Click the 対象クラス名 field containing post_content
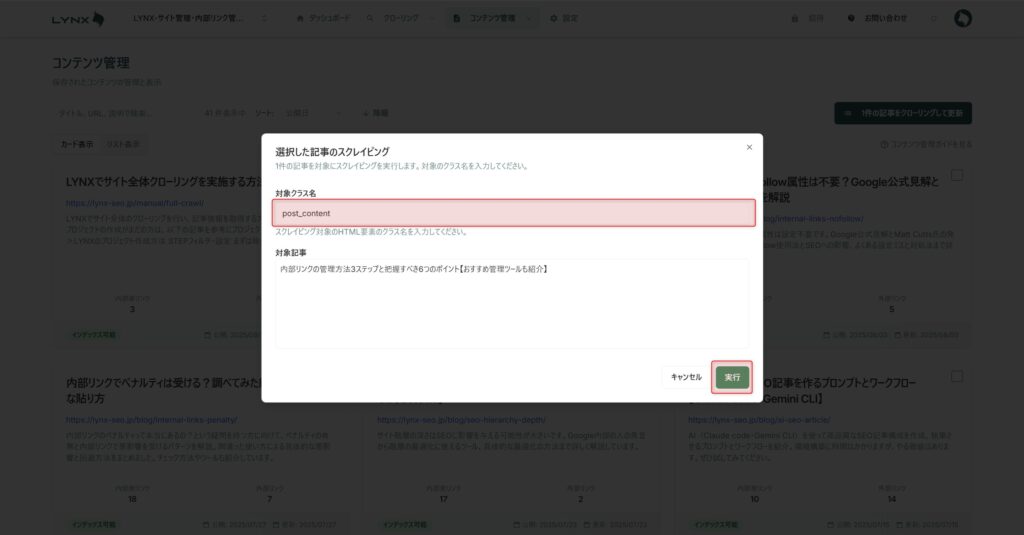This screenshot has height=535, width=1024. point(513,214)
